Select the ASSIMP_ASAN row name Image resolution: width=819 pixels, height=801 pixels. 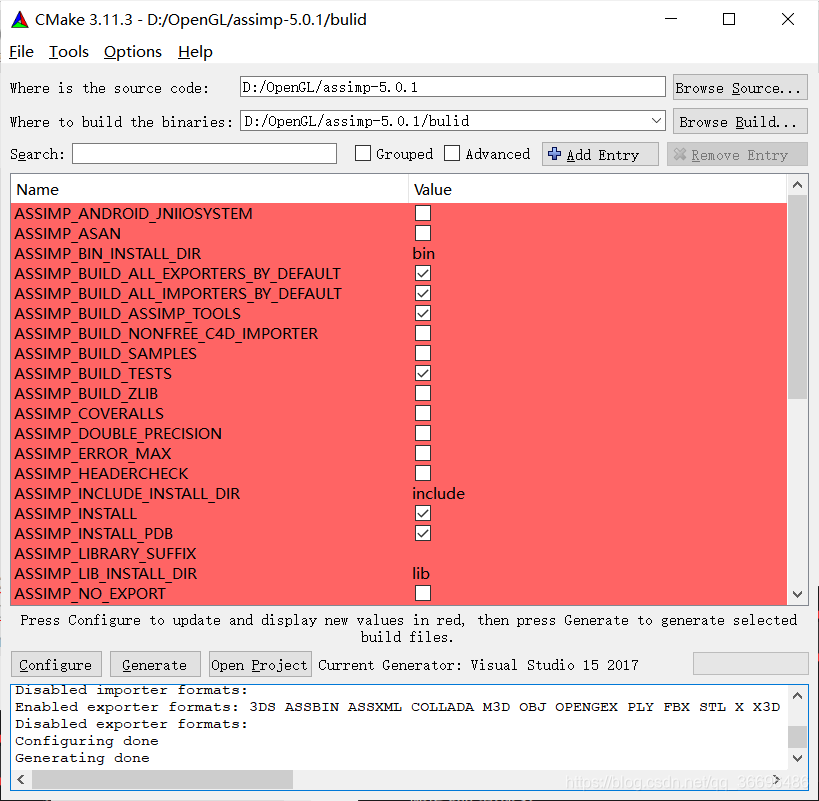tap(67, 233)
